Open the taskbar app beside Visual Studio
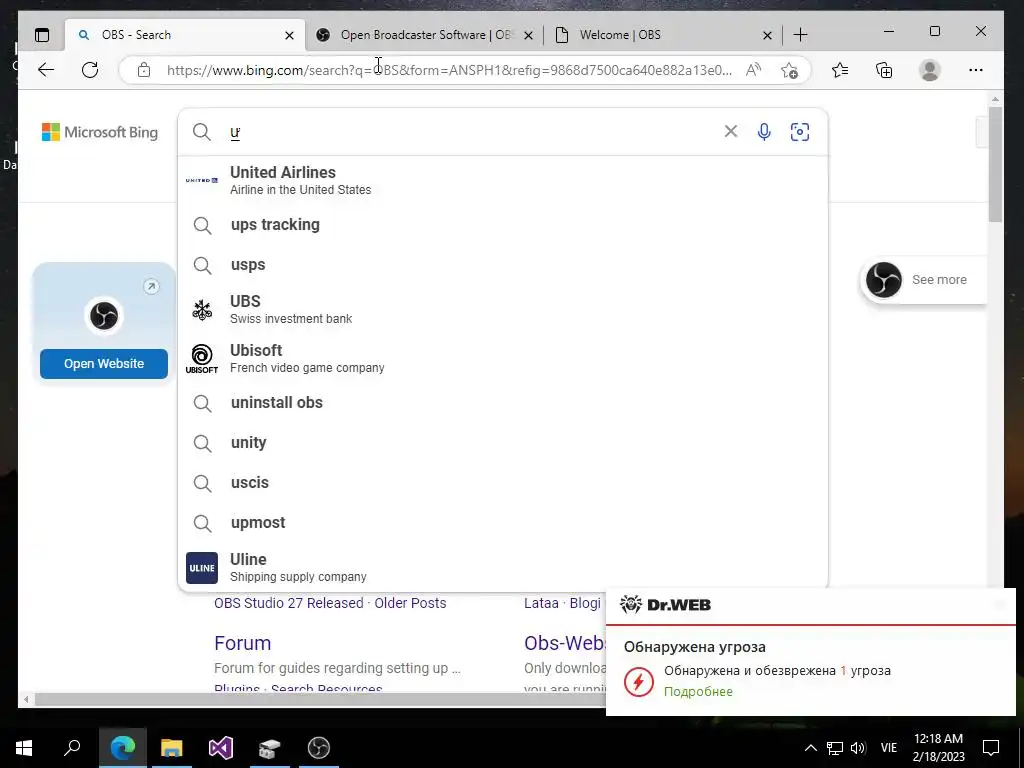1024x768 pixels. (270, 748)
